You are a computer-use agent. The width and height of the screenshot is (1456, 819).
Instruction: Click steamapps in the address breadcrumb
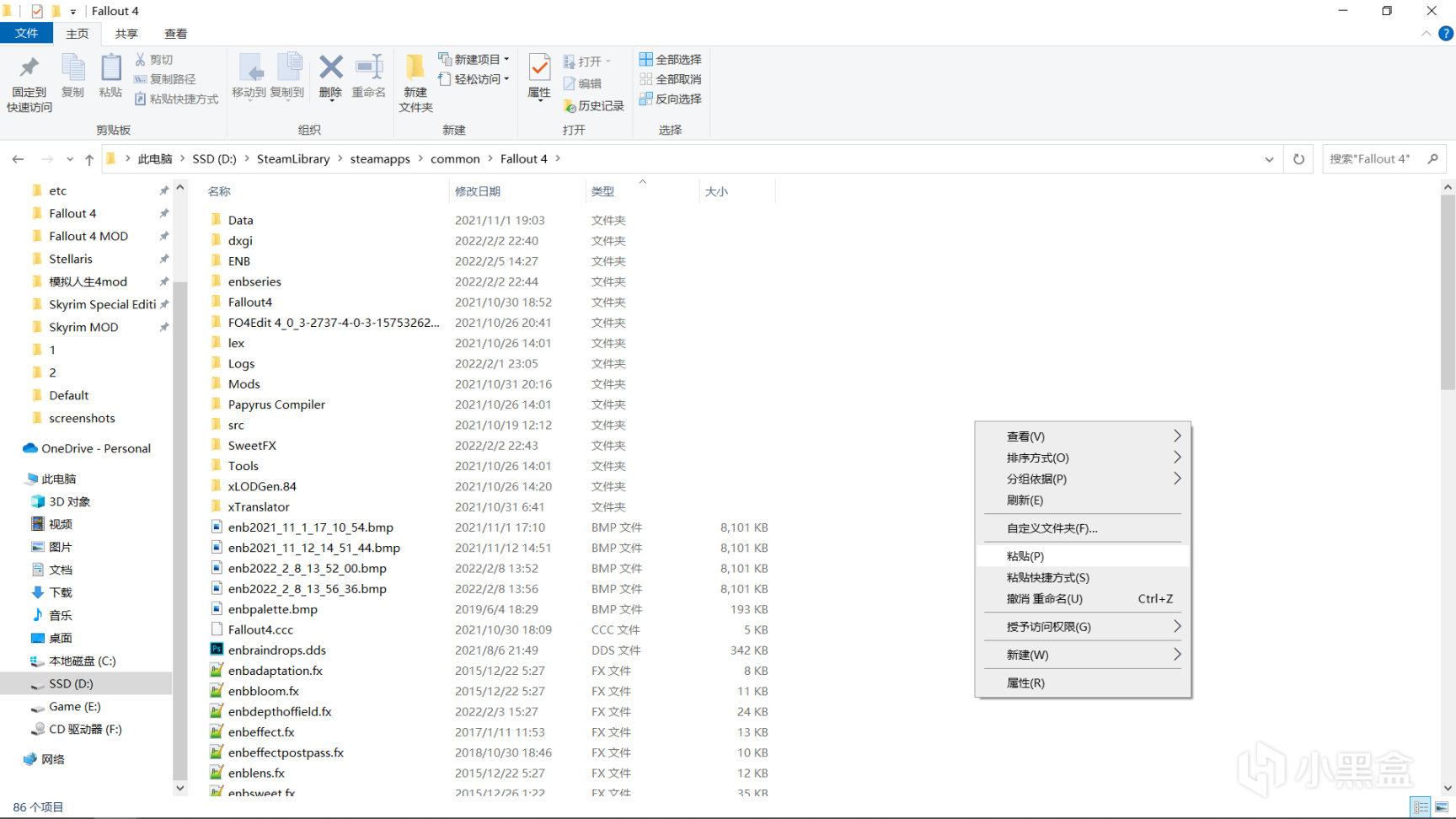(x=380, y=159)
